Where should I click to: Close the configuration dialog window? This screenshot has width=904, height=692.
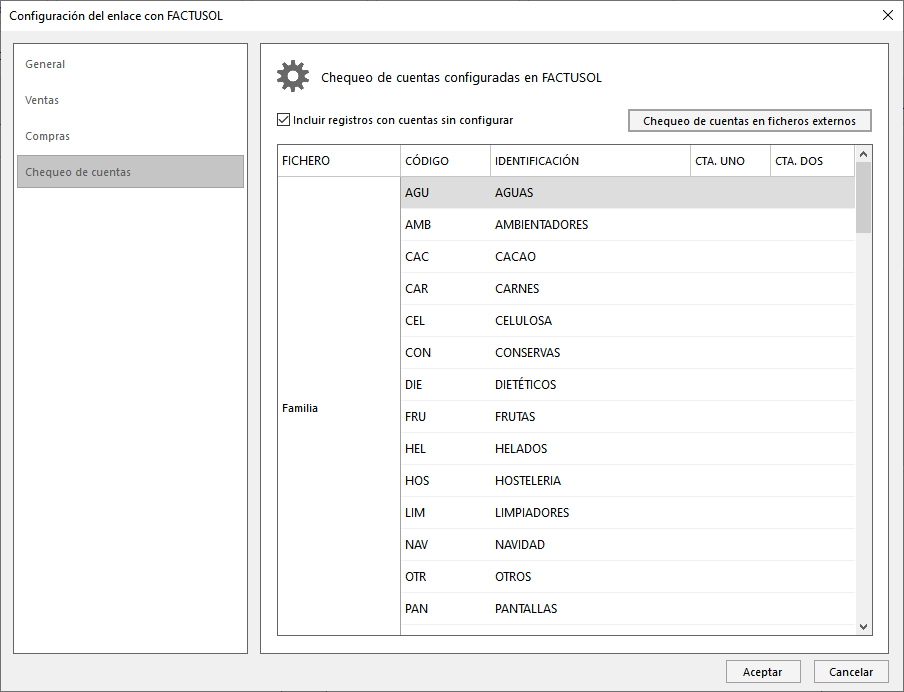coord(888,16)
